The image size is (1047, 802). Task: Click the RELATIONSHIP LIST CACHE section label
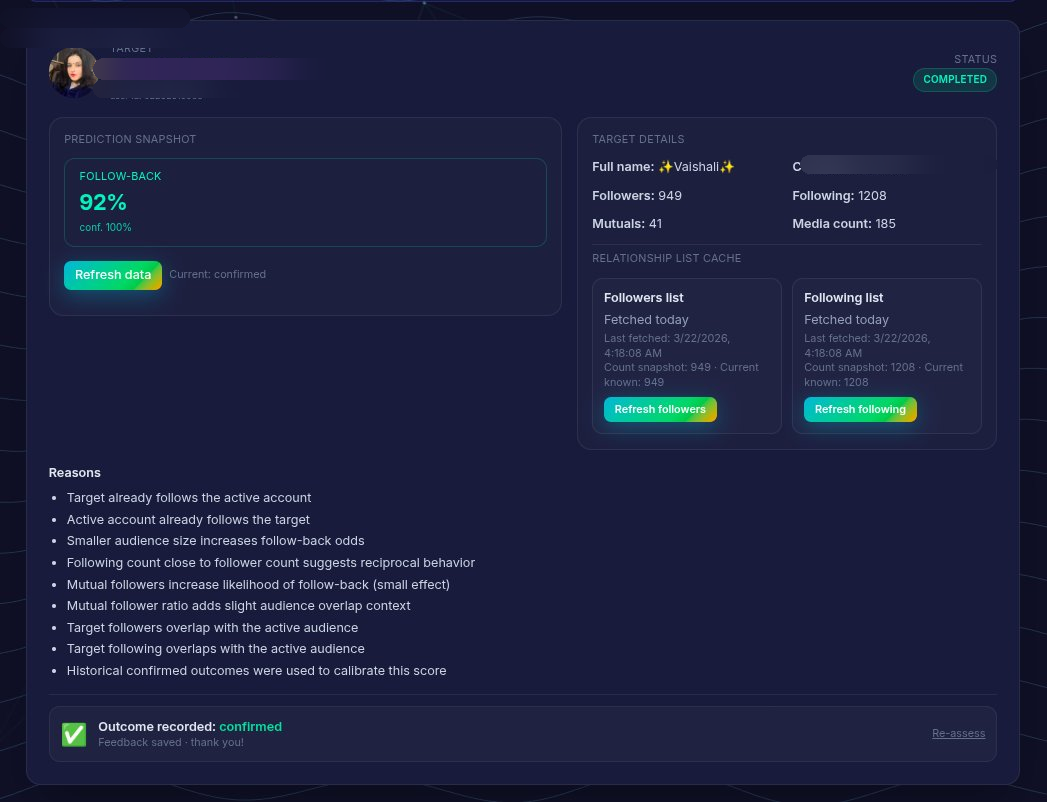tap(667, 258)
